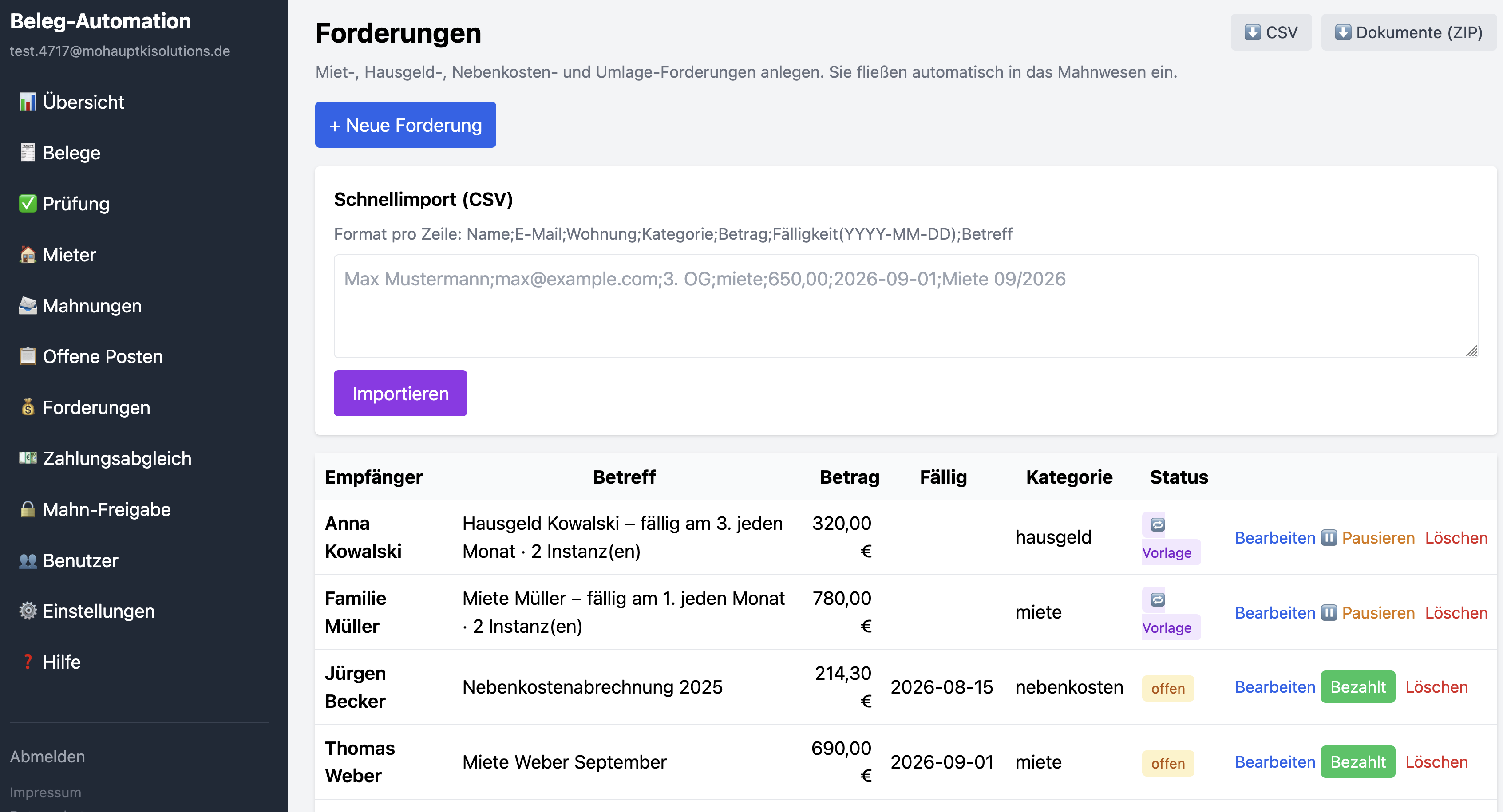Screen dimensions: 1503x812
Task: Click the Belege receipt icon
Action: click(28, 153)
